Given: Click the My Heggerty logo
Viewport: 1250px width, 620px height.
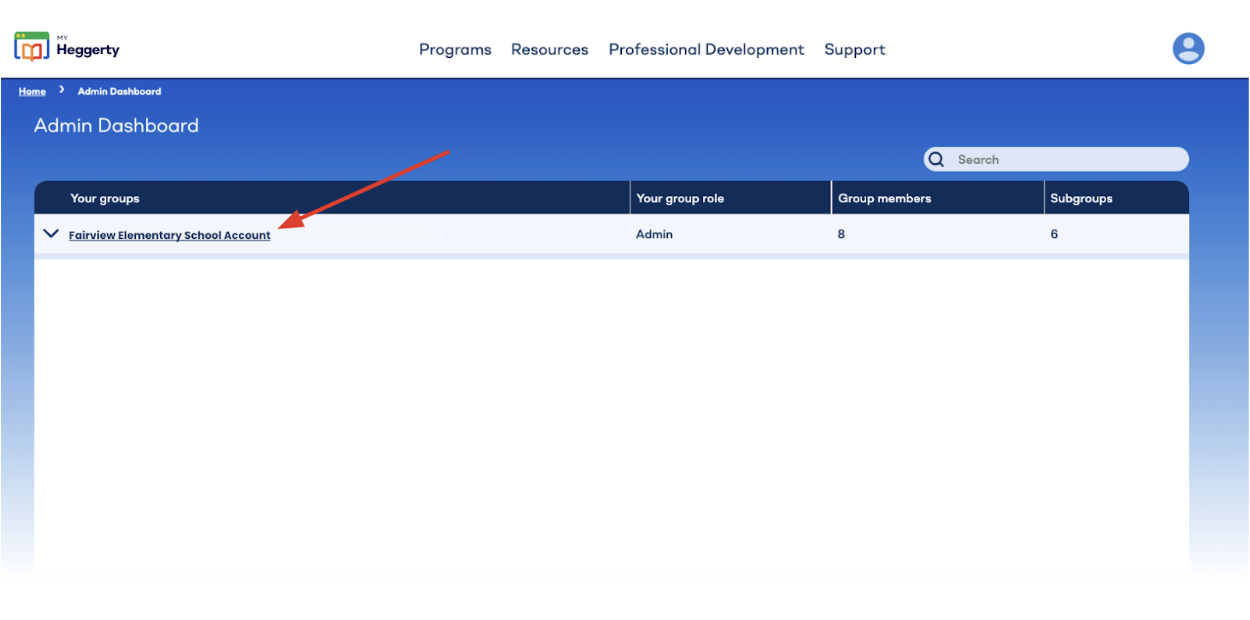Looking at the screenshot, I should pyautogui.click(x=66, y=47).
